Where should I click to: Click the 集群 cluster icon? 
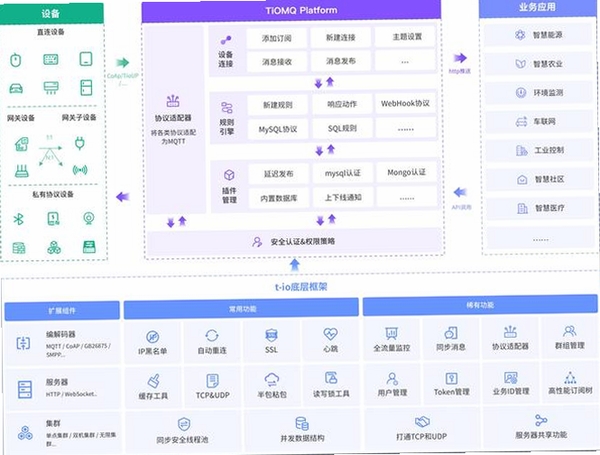pyautogui.click(x=25, y=433)
